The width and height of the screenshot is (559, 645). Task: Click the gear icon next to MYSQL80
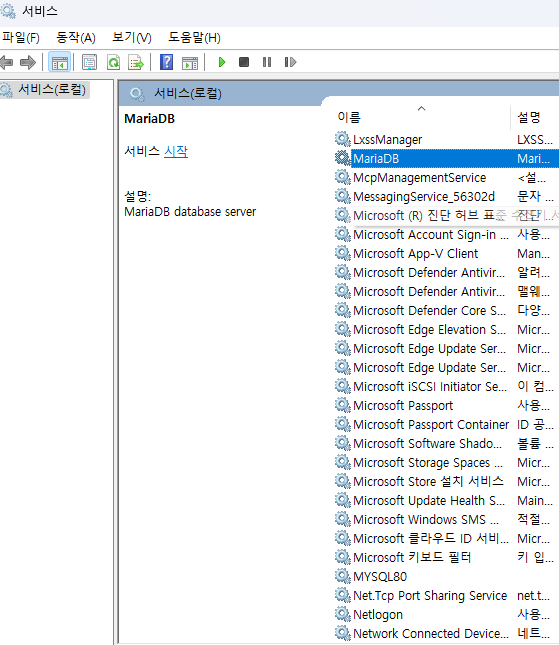(342, 576)
